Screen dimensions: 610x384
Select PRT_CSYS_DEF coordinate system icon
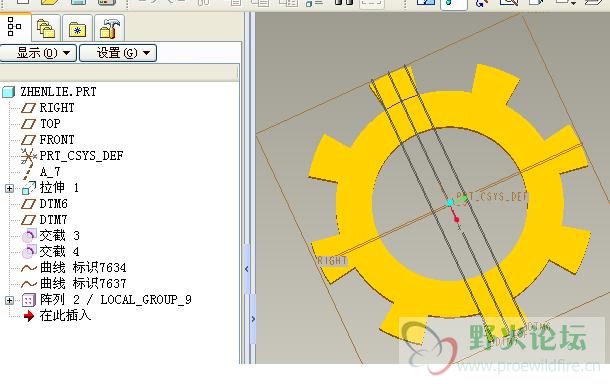[28, 156]
